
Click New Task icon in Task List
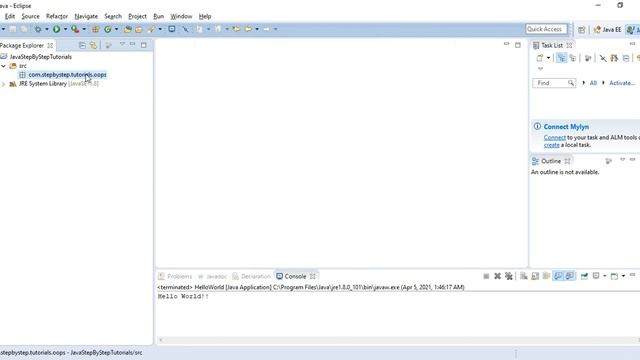click(540, 58)
